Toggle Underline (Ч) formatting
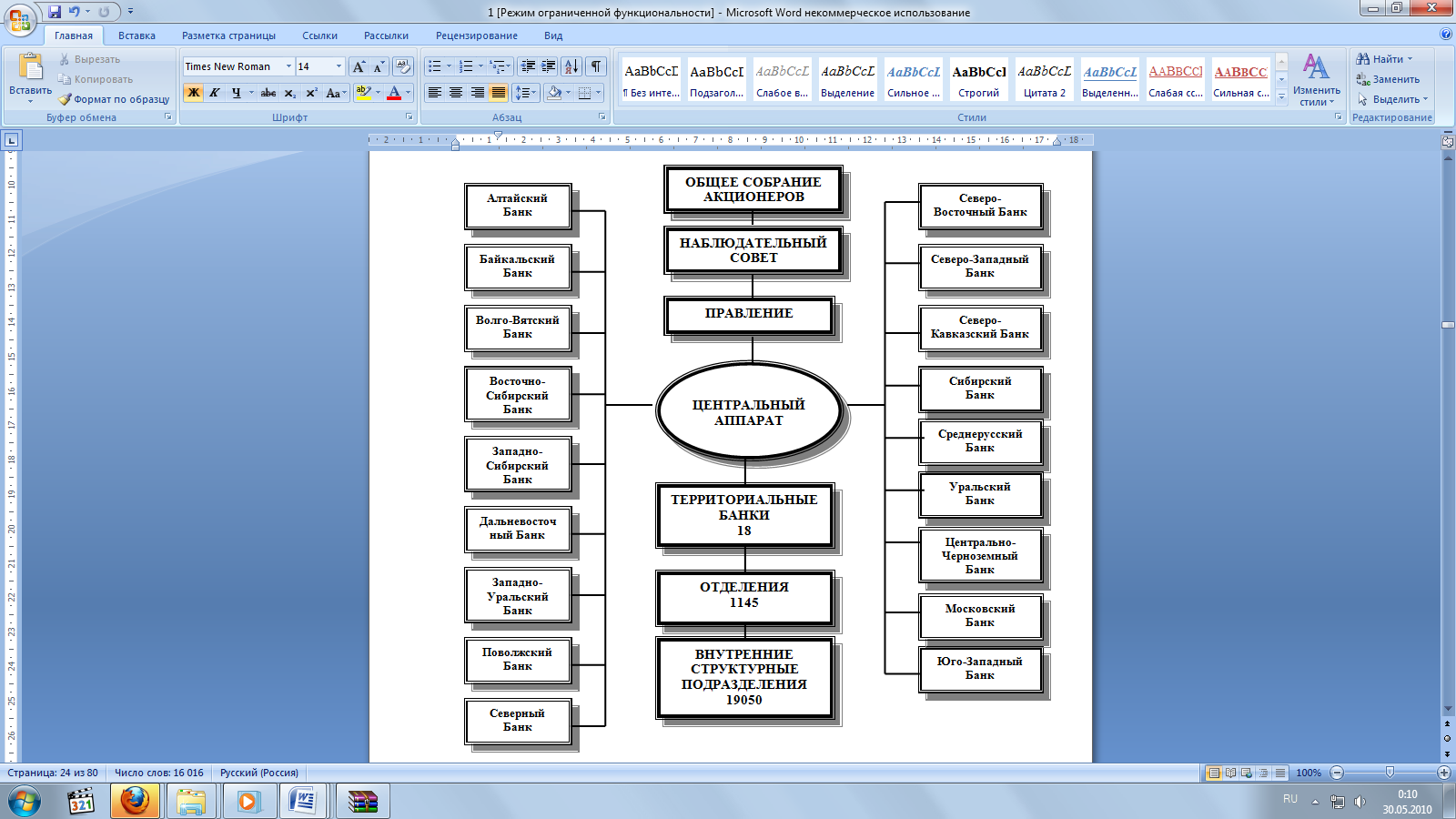This screenshot has width=1456, height=819. 236,93
